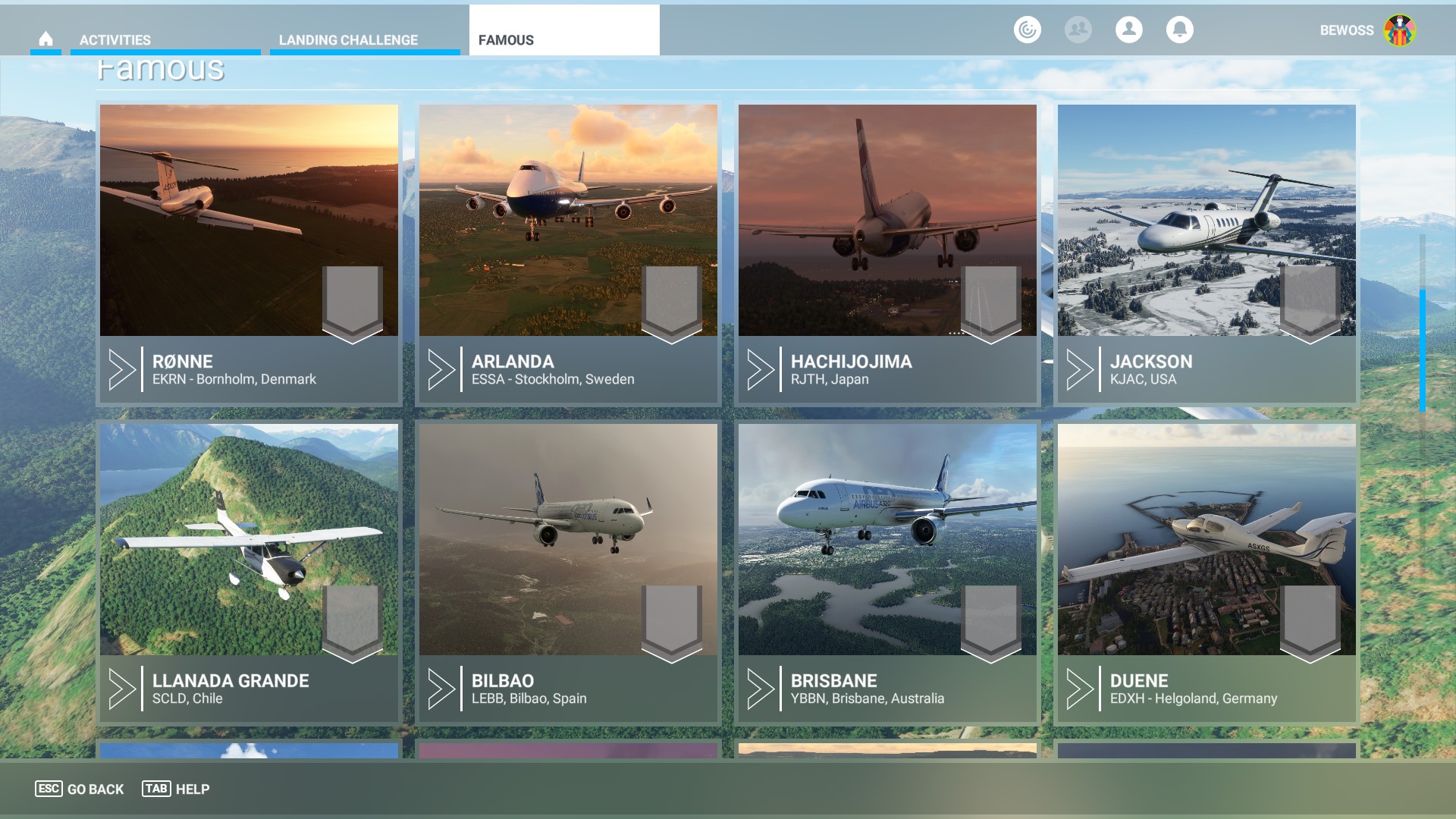Click the BEWOSS profile avatar
This screenshot has height=819, width=1456.
tap(1400, 30)
